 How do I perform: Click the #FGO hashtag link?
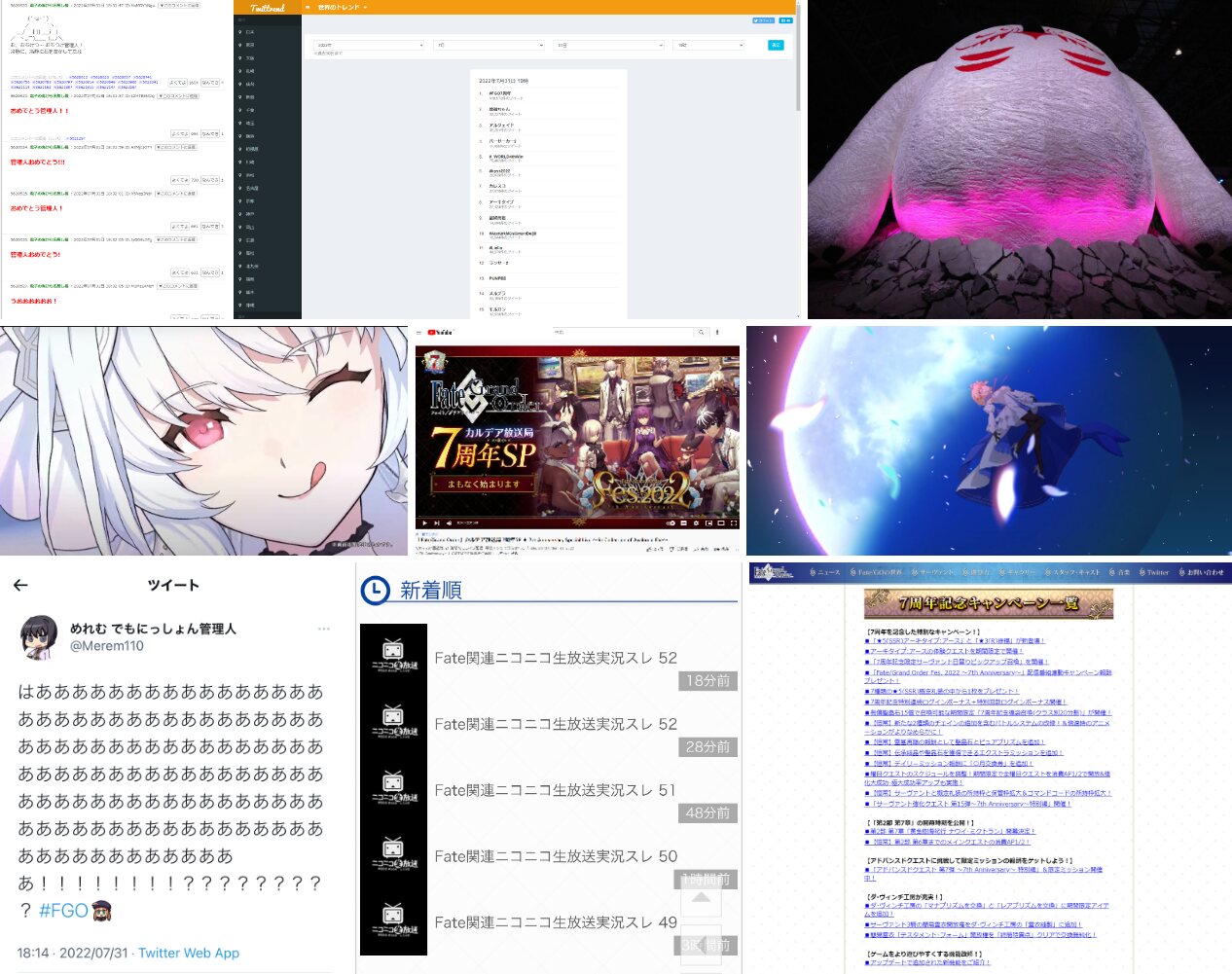click(63, 911)
